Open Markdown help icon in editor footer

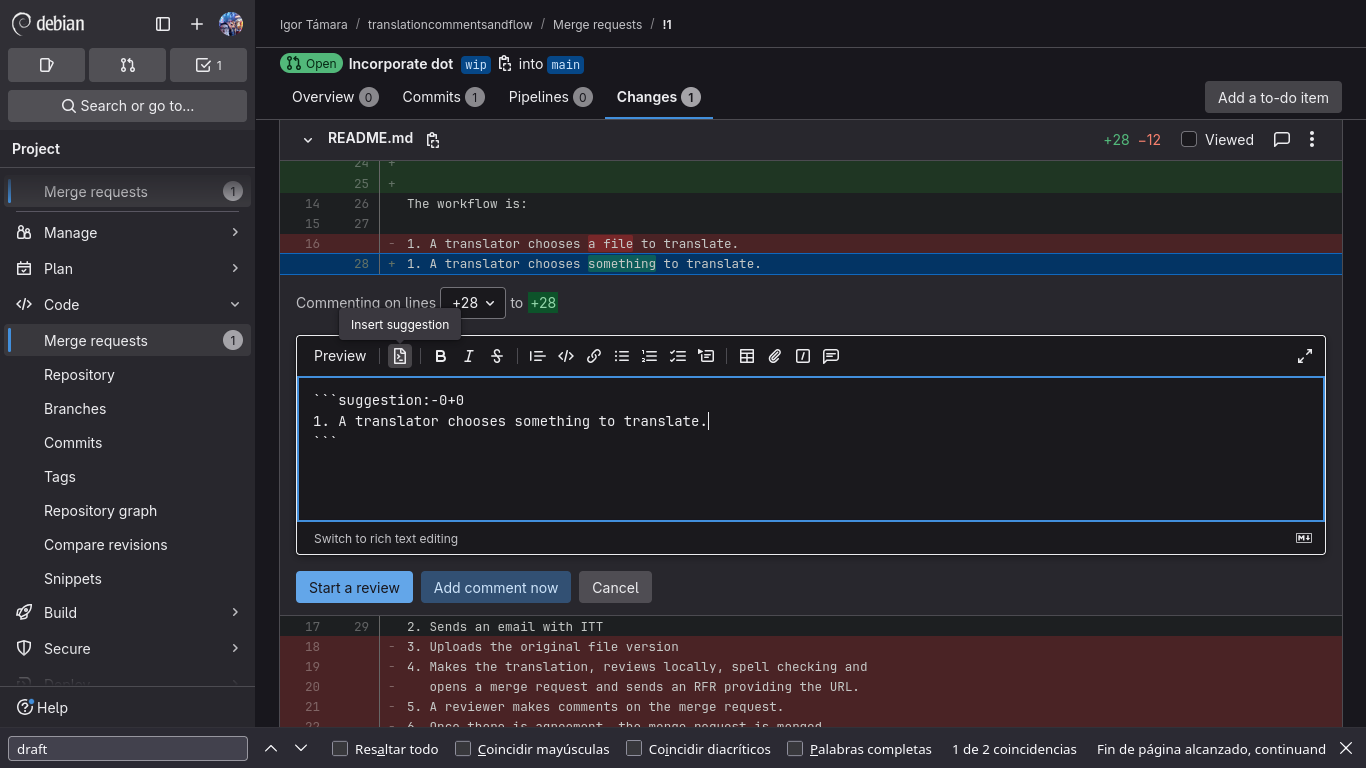tap(1304, 538)
